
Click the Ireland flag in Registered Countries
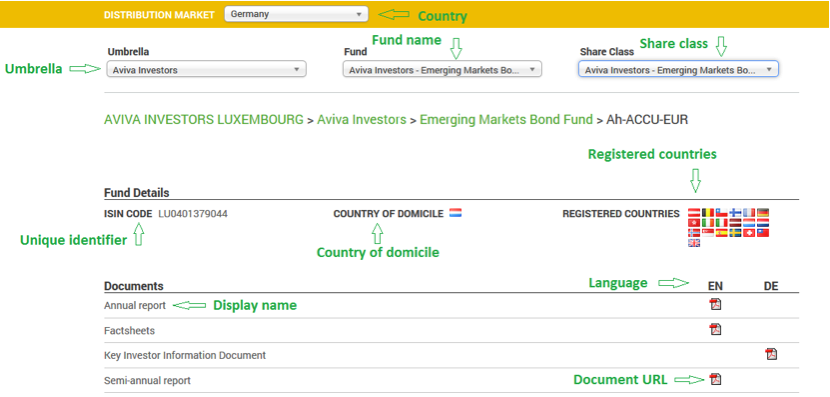(x=708, y=223)
